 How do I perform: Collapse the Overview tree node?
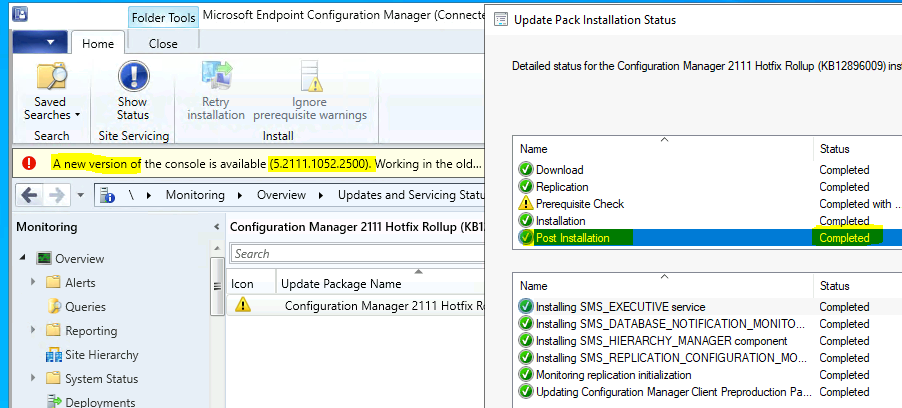pyautogui.click(x=22, y=257)
